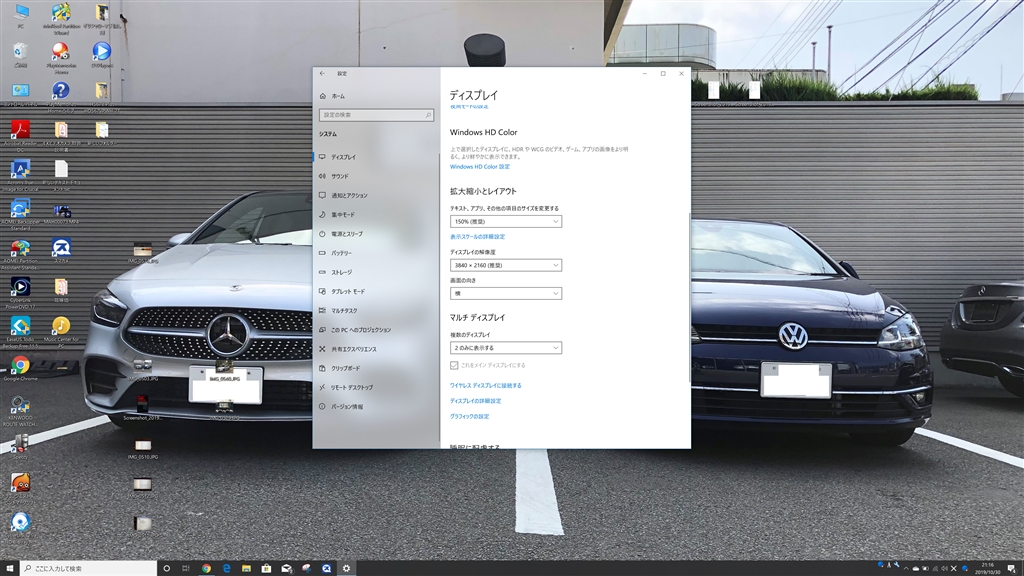Select the Speccy desktop icon
The height and width of the screenshot is (576, 1024).
pyautogui.click(x=20, y=447)
